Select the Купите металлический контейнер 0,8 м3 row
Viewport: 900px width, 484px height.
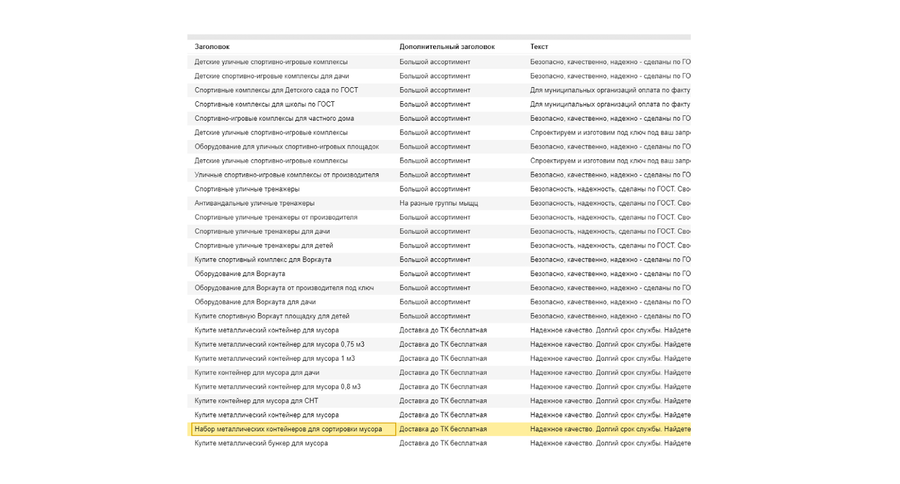pyautogui.click(x=439, y=386)
